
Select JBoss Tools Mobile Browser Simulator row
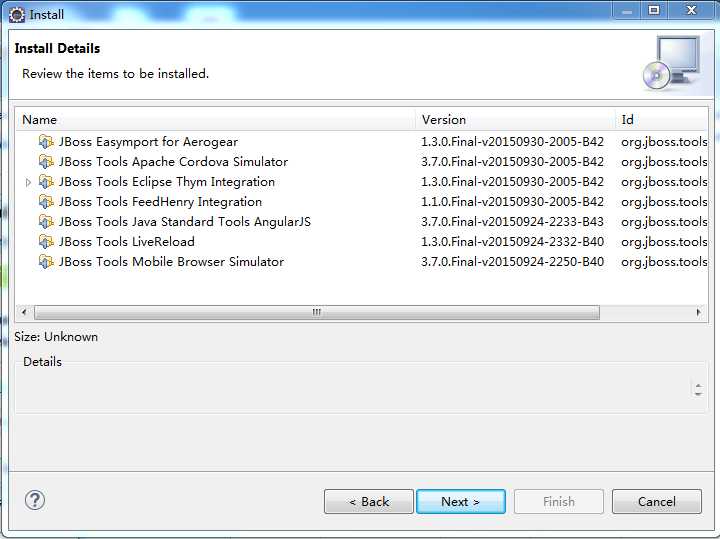click(362, 262)
